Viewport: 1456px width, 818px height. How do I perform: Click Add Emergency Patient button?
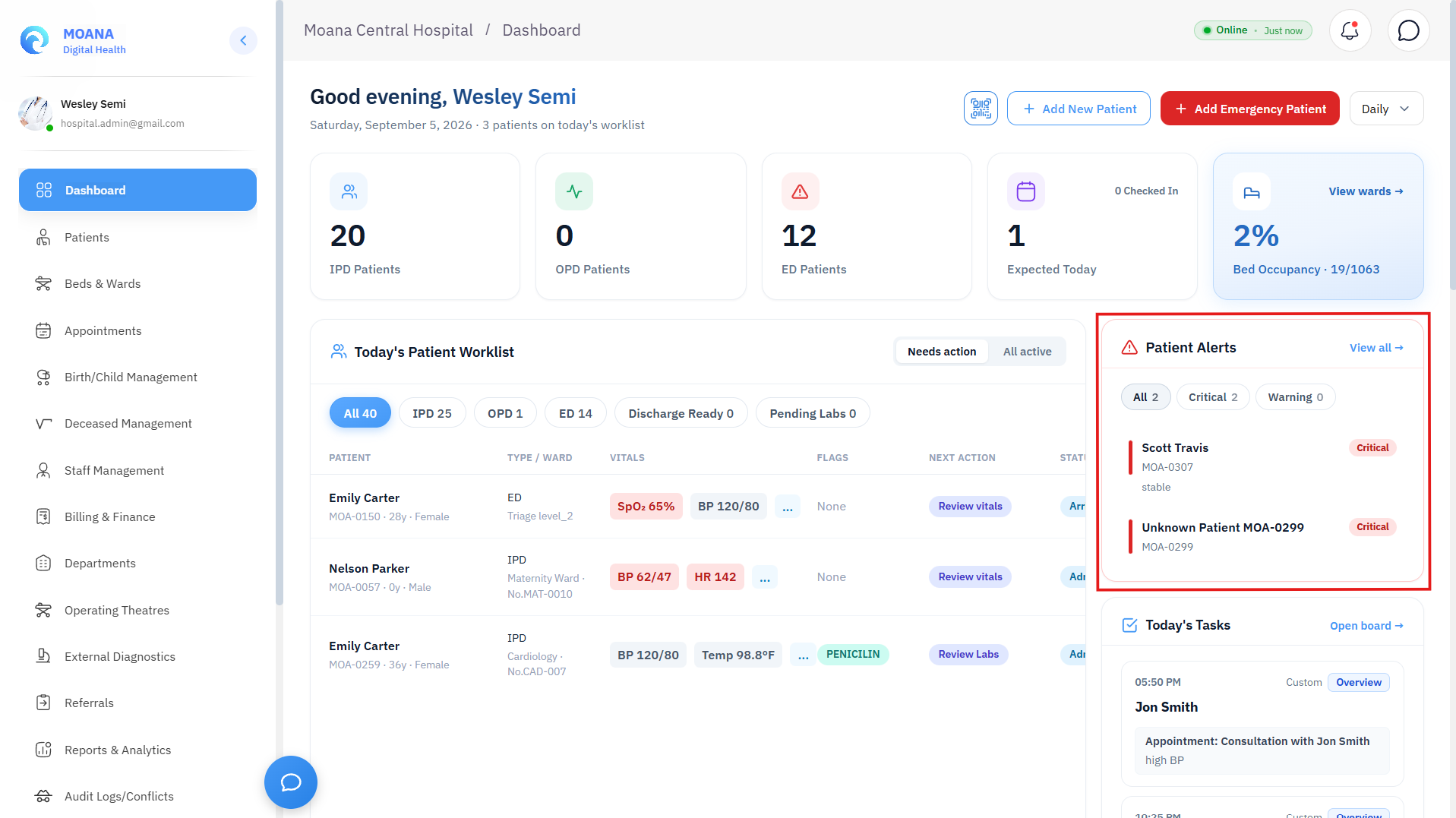click(x=1249, y=109)
